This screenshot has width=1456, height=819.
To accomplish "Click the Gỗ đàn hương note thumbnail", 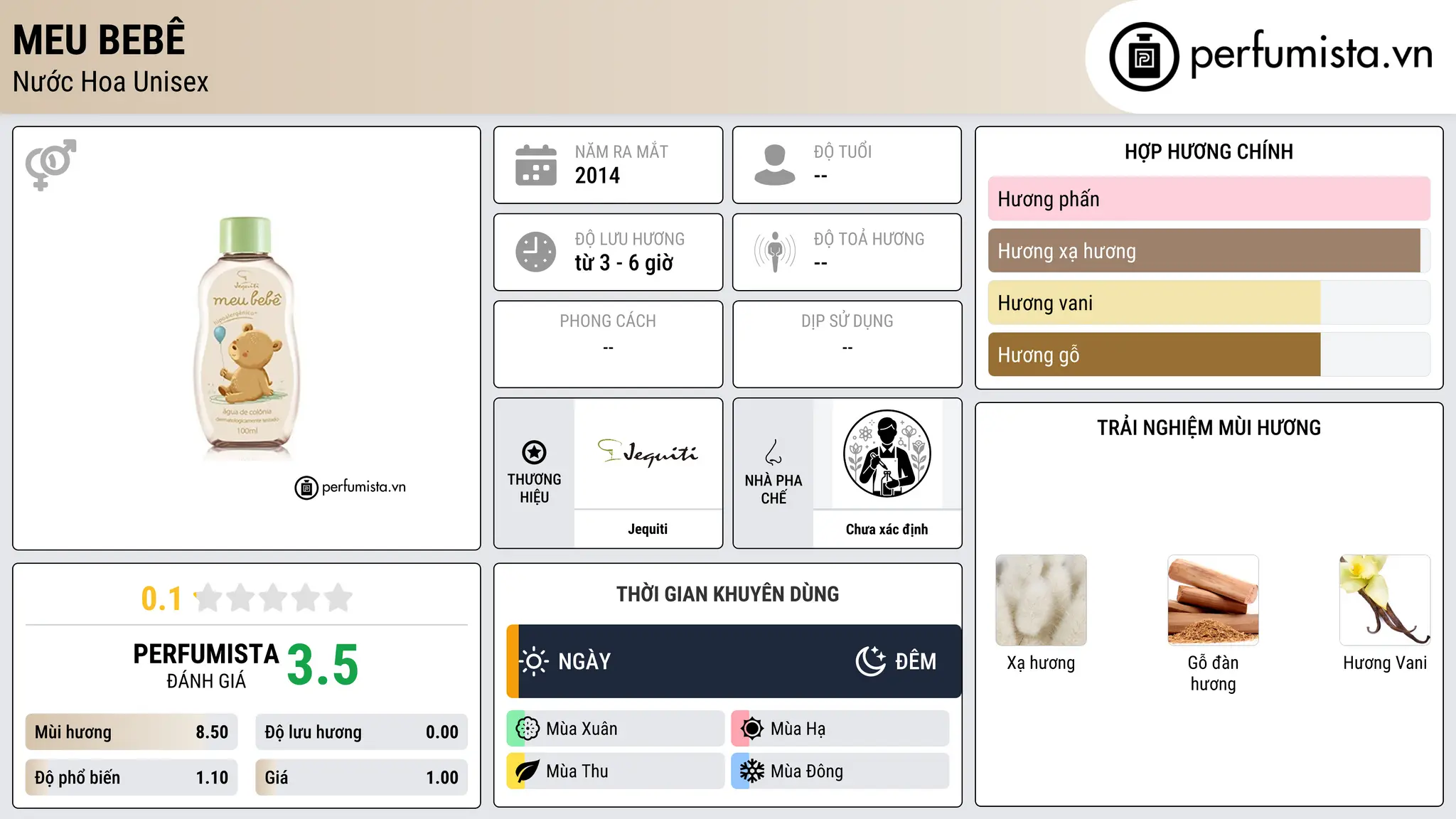I will (x=1213, y=600).
